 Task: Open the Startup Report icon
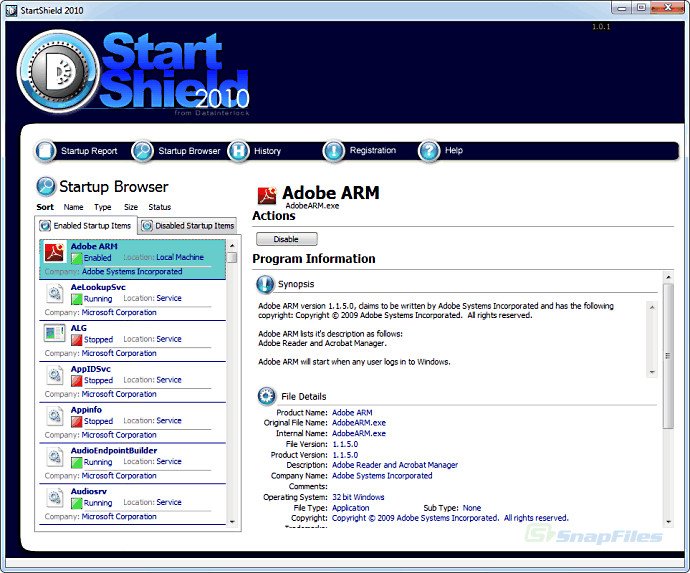(x=45, y=151)
